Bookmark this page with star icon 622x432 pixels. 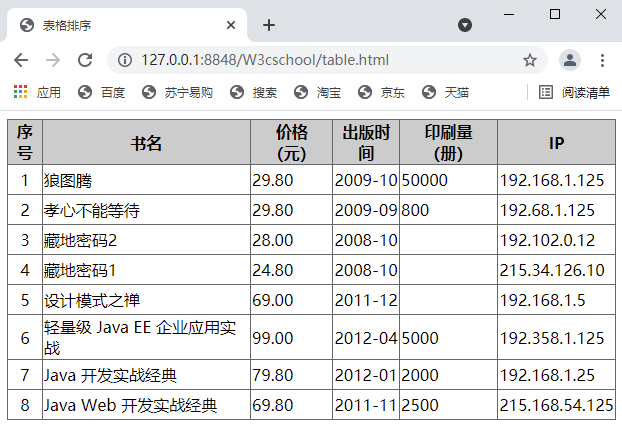(530, 60)
